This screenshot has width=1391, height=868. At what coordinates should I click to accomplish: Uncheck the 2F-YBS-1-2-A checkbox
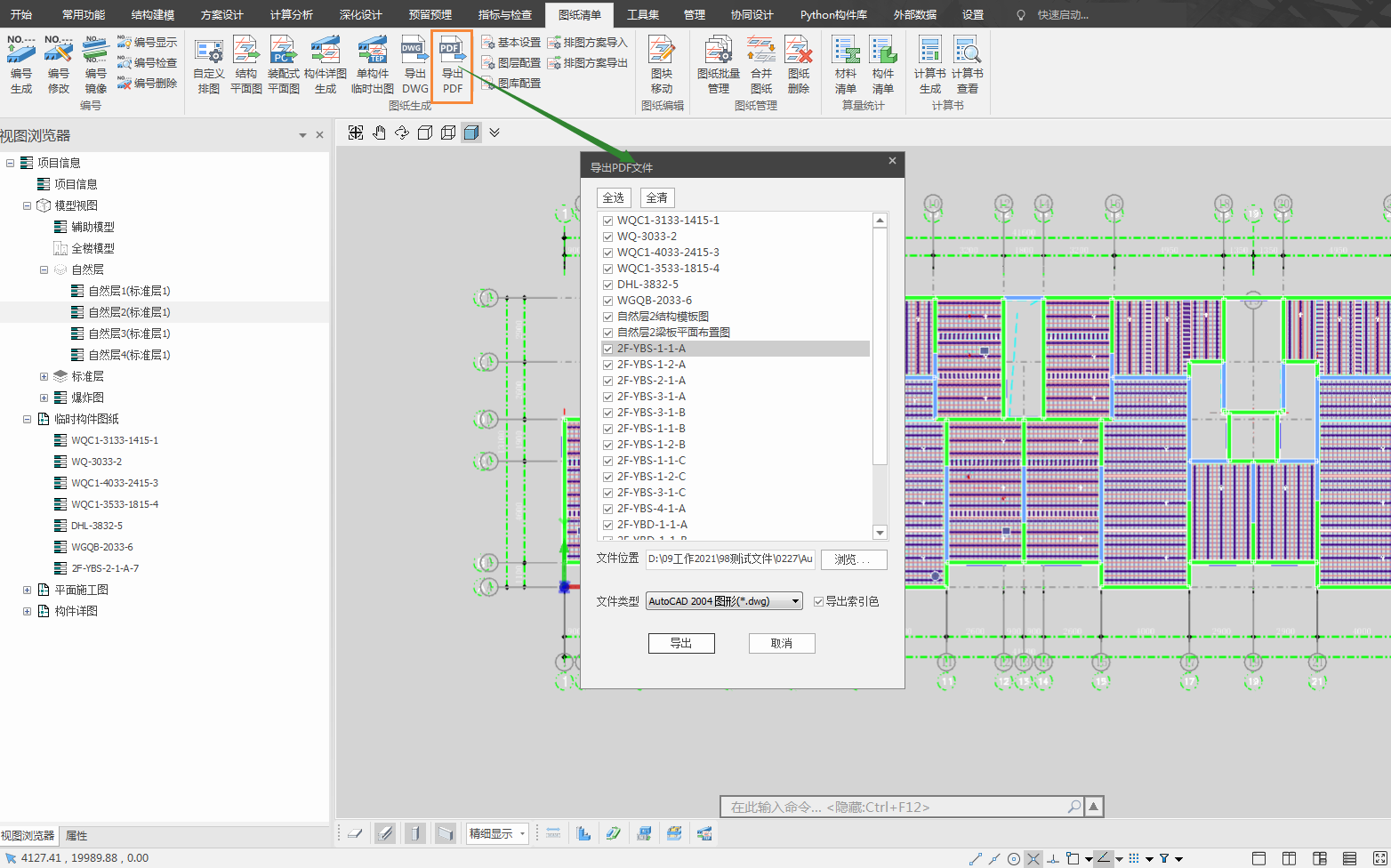pos(608,365)
